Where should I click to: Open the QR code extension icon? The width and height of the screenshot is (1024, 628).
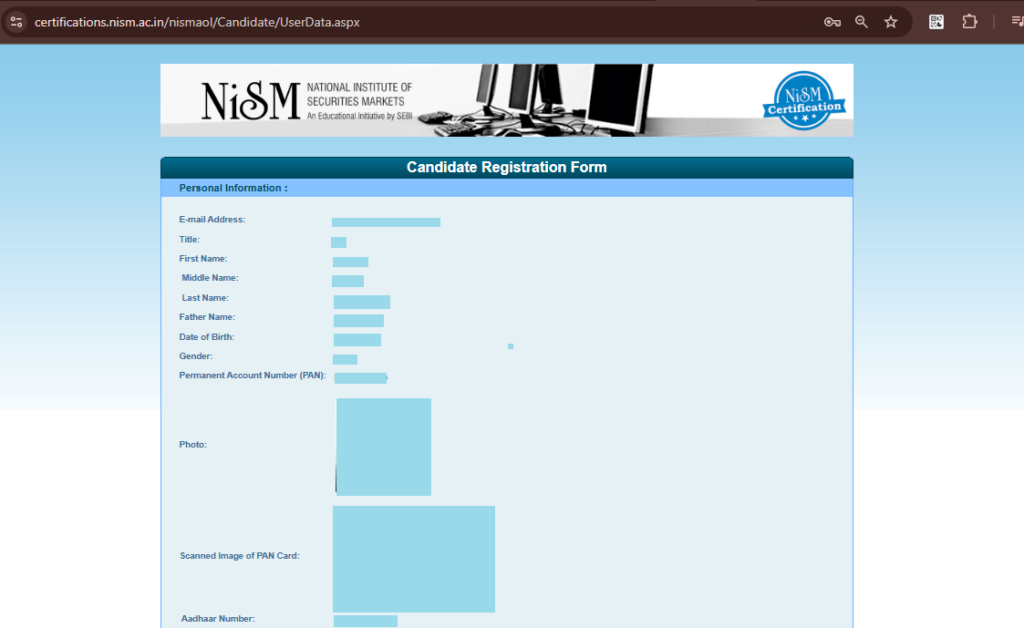[936, 22]
